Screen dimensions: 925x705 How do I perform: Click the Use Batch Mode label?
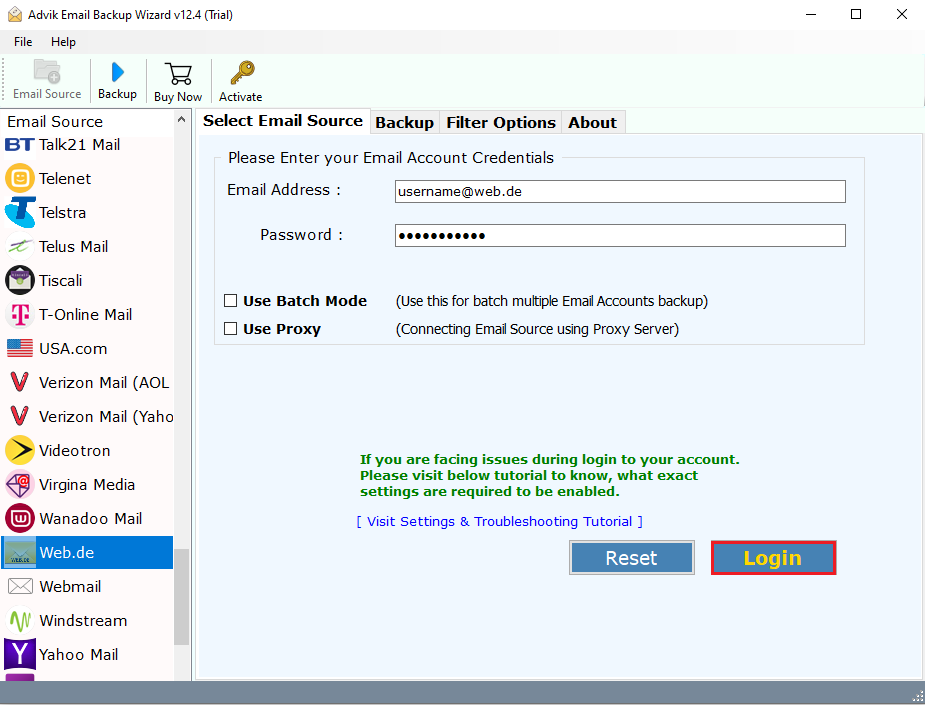[305, 301]
